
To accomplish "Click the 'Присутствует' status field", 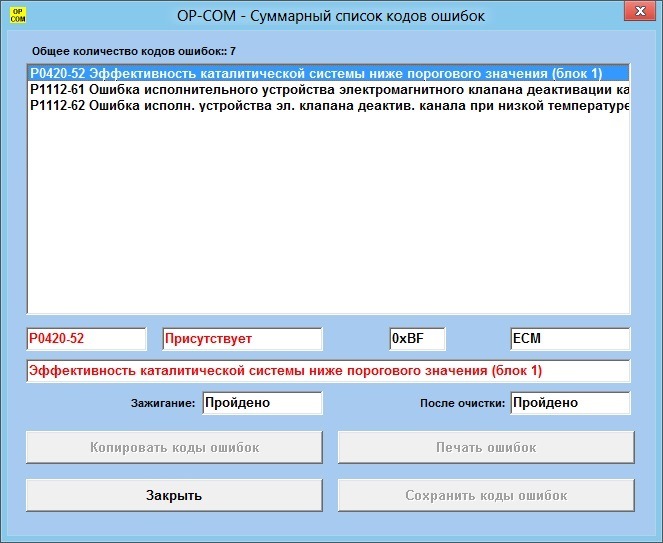I will (242, 339).
